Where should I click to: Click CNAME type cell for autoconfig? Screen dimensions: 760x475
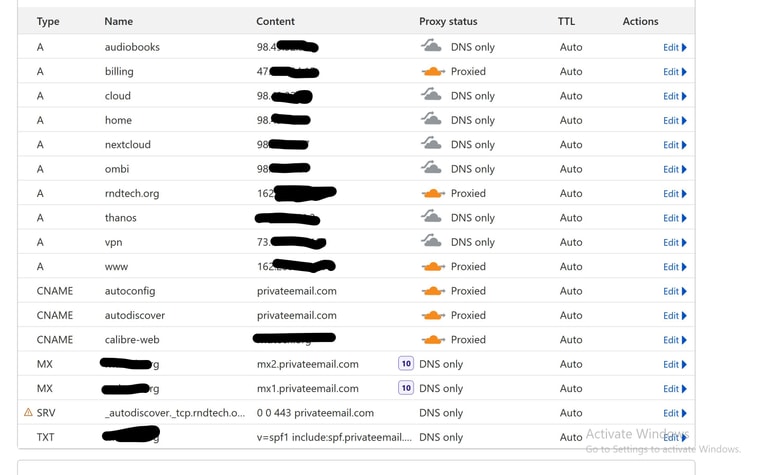click(x=55, y=291)
